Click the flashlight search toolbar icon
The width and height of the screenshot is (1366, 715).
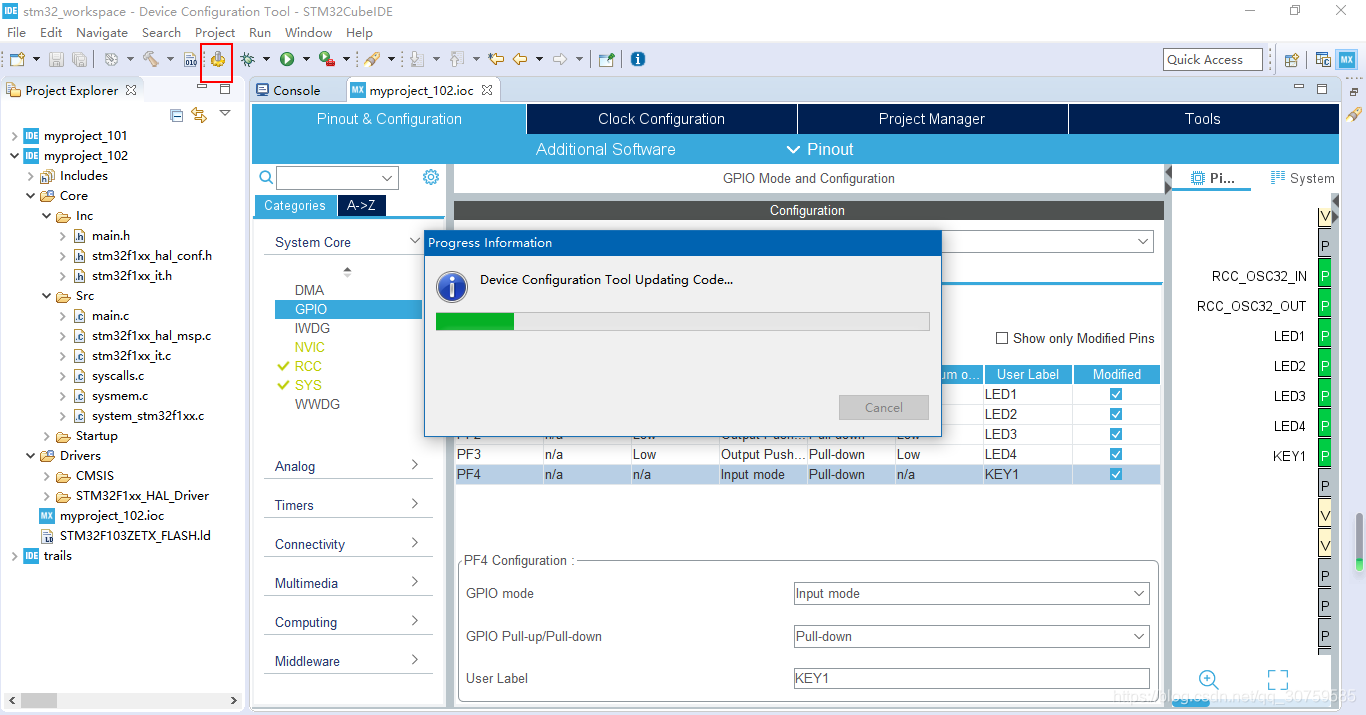pyautogui.click(x=372, y=60)
